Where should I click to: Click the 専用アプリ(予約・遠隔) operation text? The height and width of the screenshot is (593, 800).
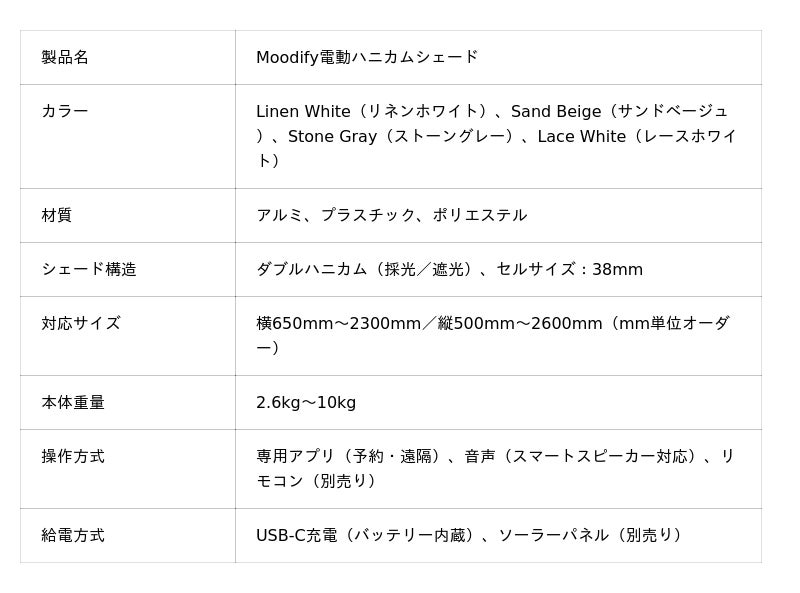[350, 456]
